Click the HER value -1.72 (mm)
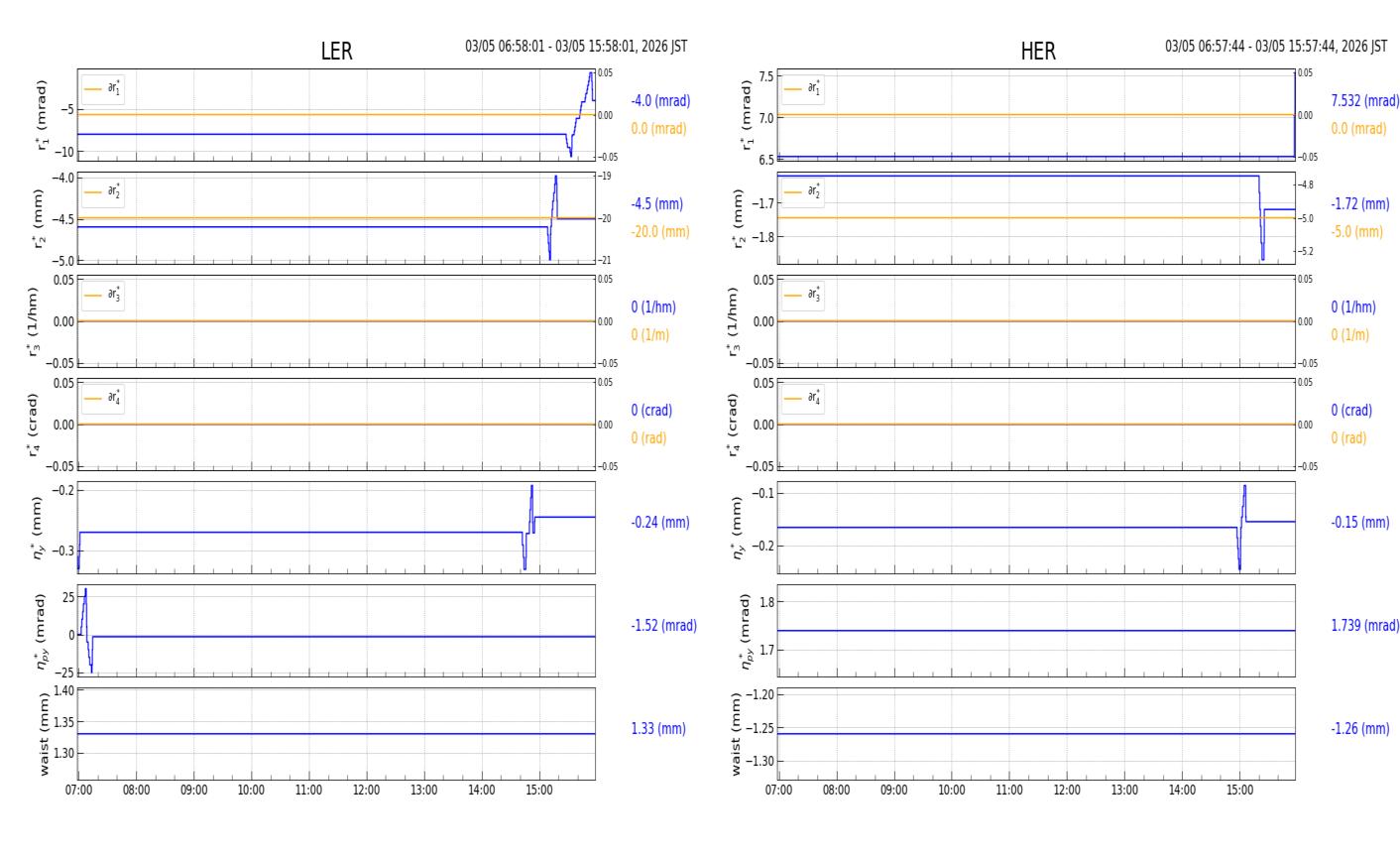Viewport: 1400px width, 857px height. click(1360, 204)
